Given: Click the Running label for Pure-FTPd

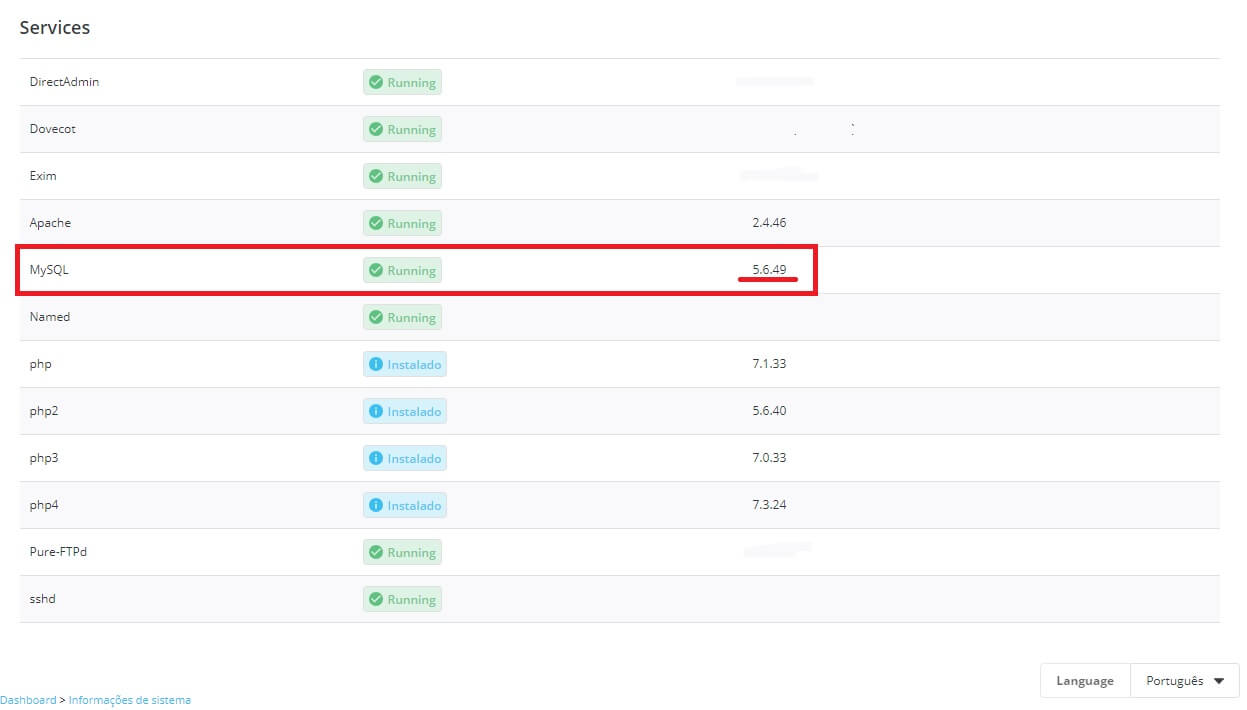Looking at the screenshot, I should click(x=411, y=553).
